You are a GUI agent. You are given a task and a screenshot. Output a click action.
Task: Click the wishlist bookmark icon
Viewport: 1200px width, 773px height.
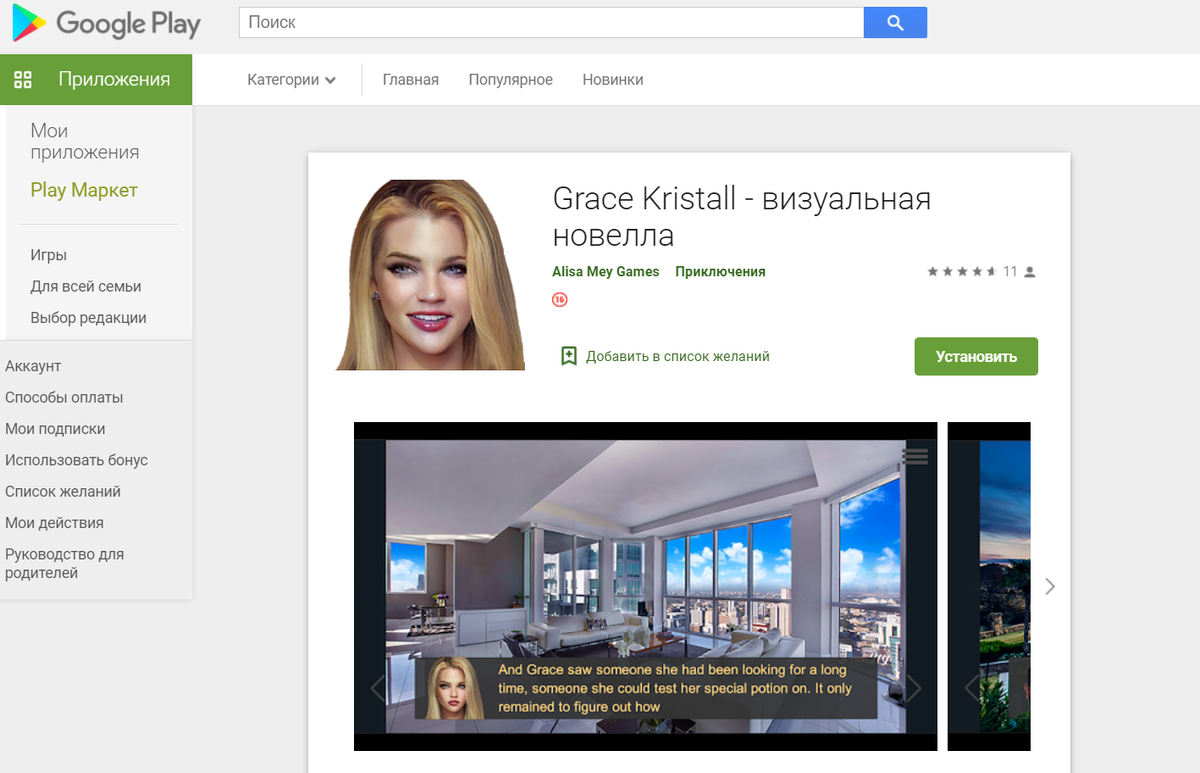569,356
